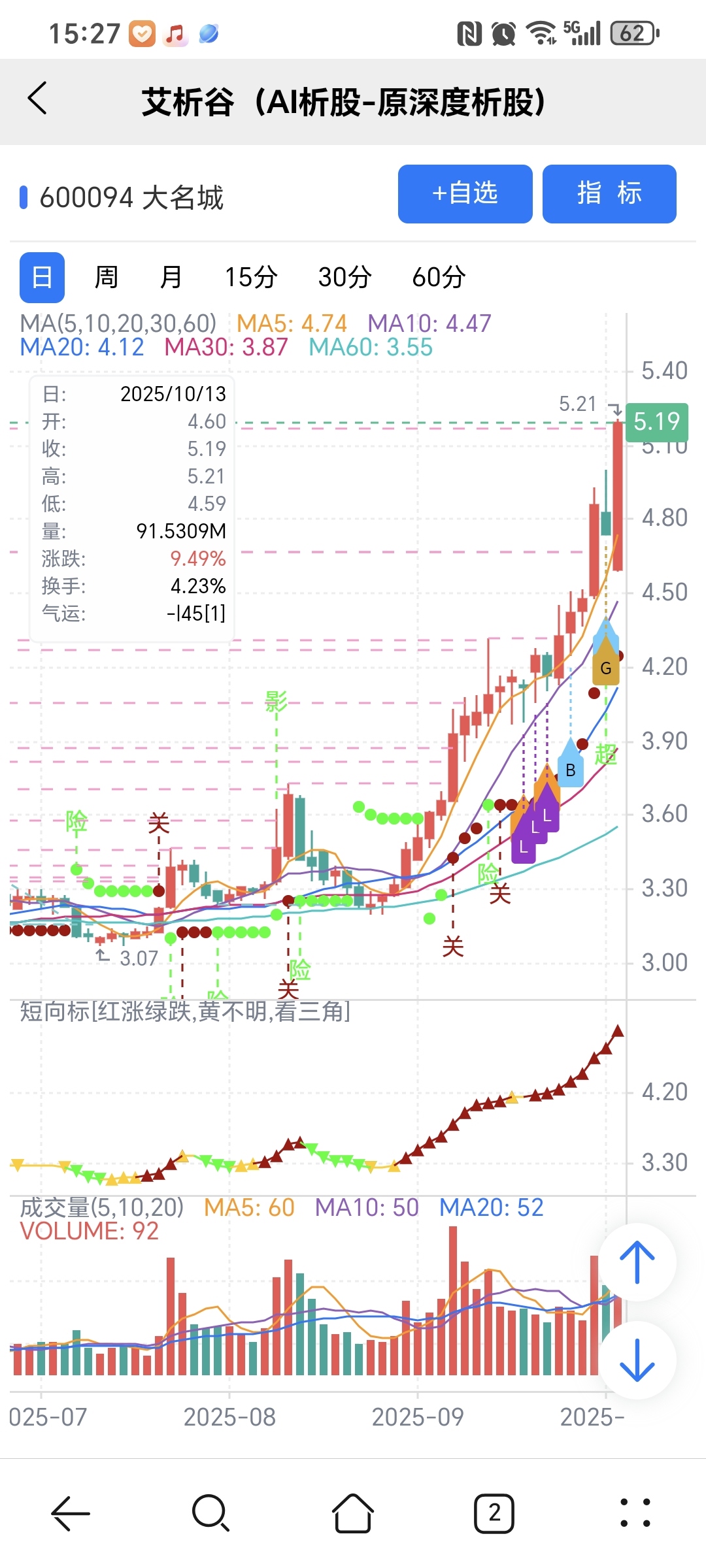
Task: Tap the floating up-arrow button
Action: (x=637, y=1262)
